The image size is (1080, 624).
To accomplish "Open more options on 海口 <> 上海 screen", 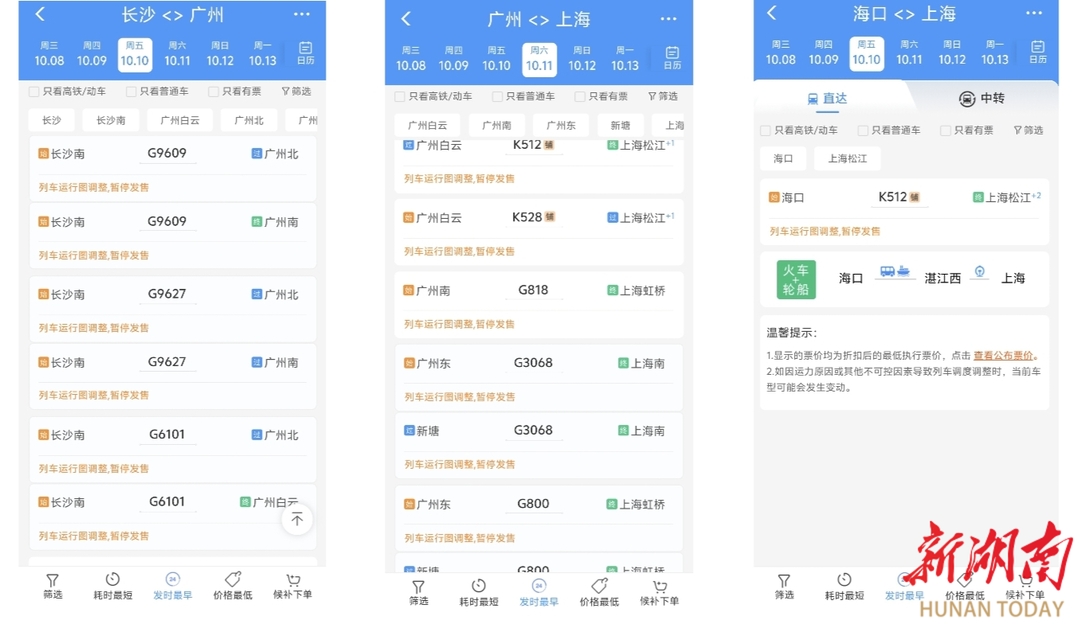I will coord(1034,13).
